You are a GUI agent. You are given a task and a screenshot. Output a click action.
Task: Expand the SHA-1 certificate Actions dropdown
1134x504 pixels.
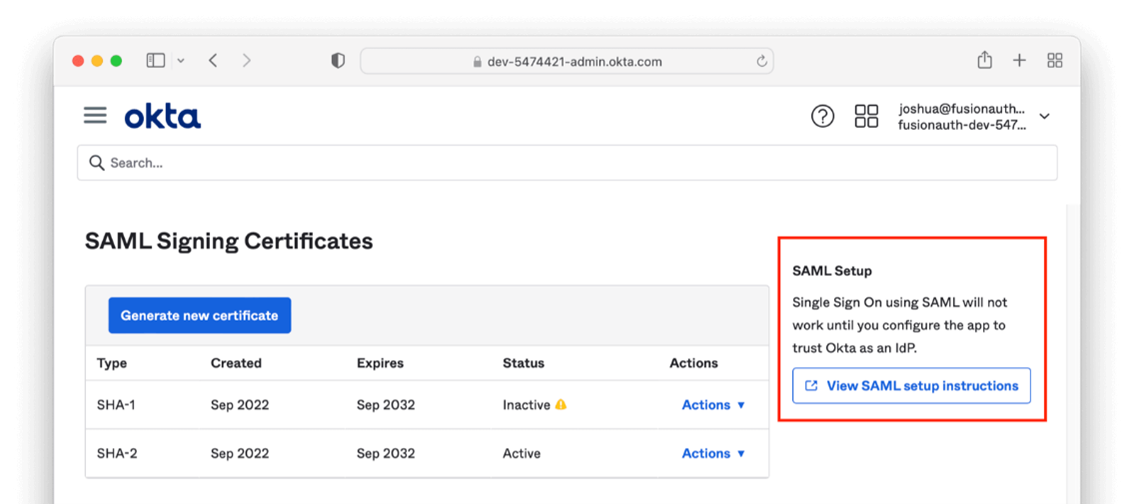(x=713, y=405)
